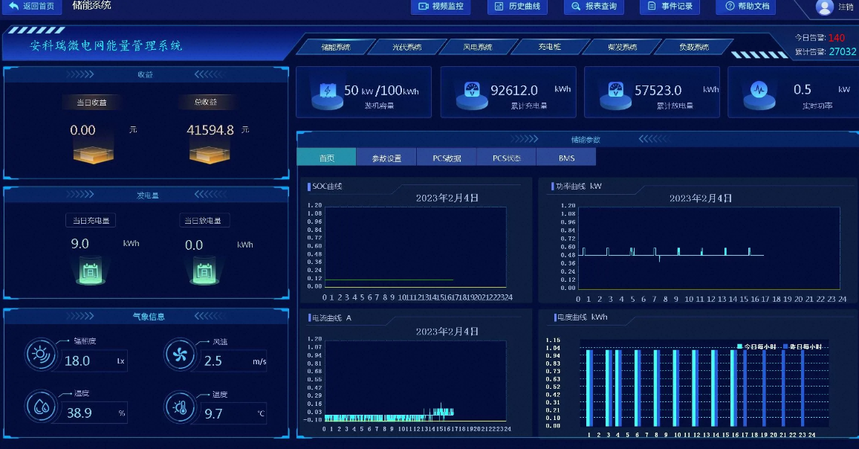Click the 2023年2月4日 date on 功率曲线
The height and width of the screenshot is (449, 859).
pos(700,198)
